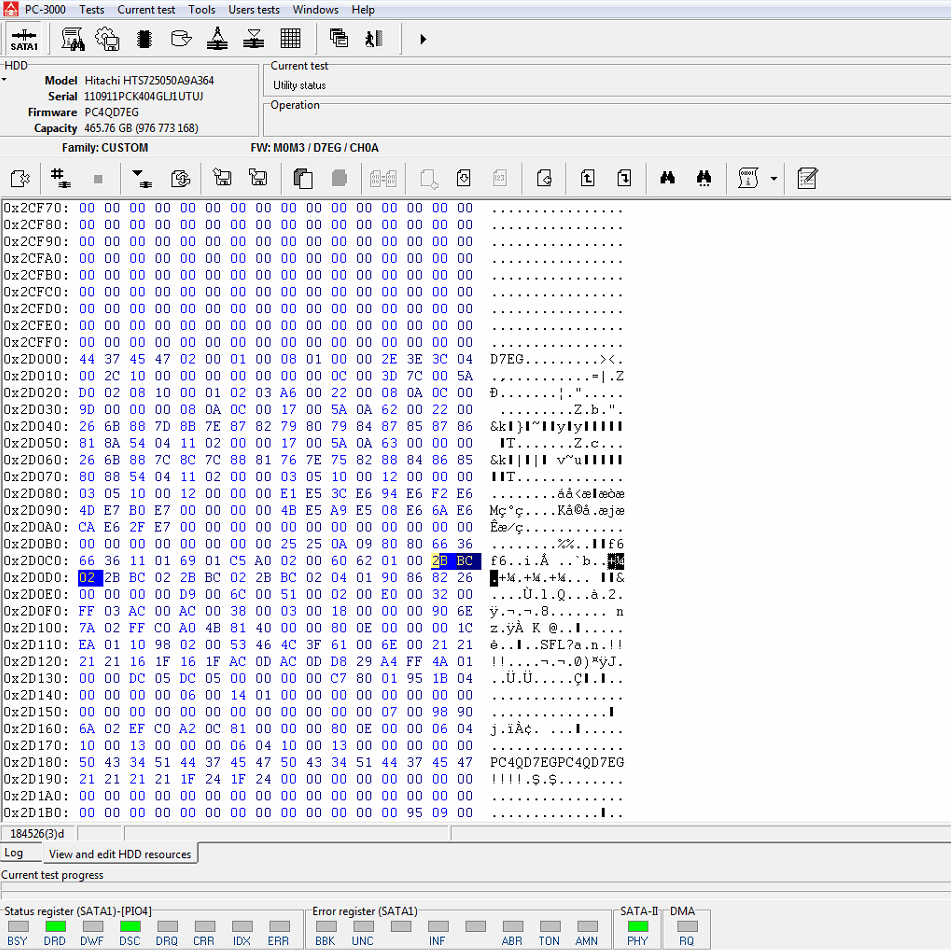The height and width of the screenshot is (950, 951).
Task: Click ASCII text D7EG at row 0x2D000
Action: pyautogui.click(x=506, y=359)
